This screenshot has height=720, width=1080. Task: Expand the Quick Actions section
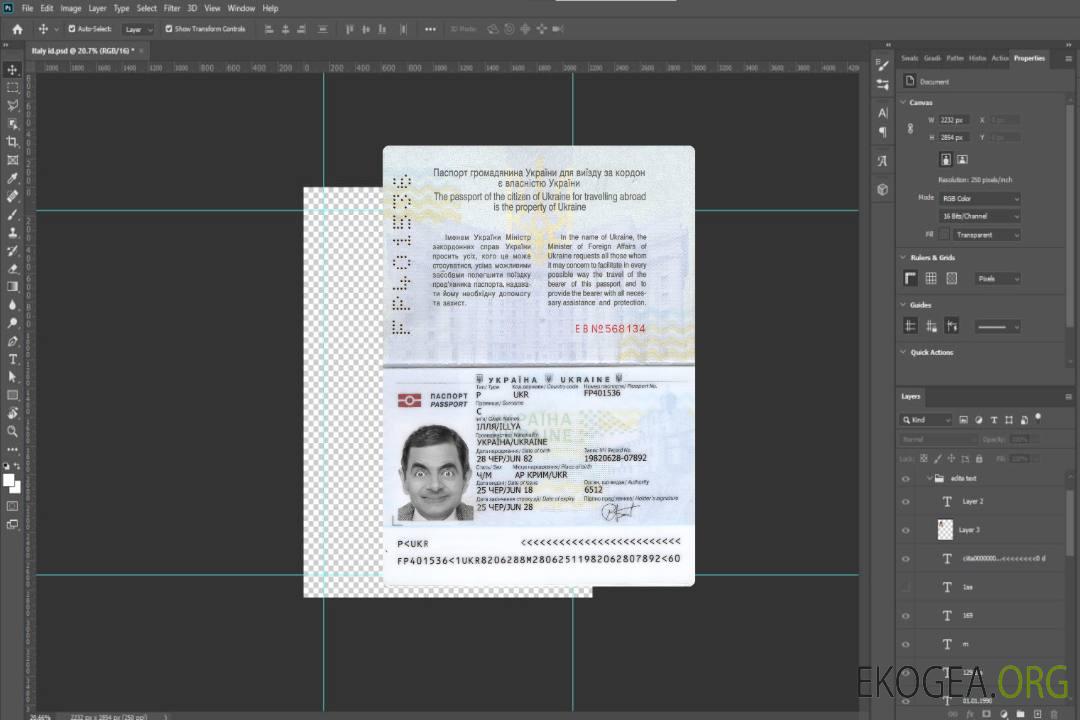click(903, 352)
